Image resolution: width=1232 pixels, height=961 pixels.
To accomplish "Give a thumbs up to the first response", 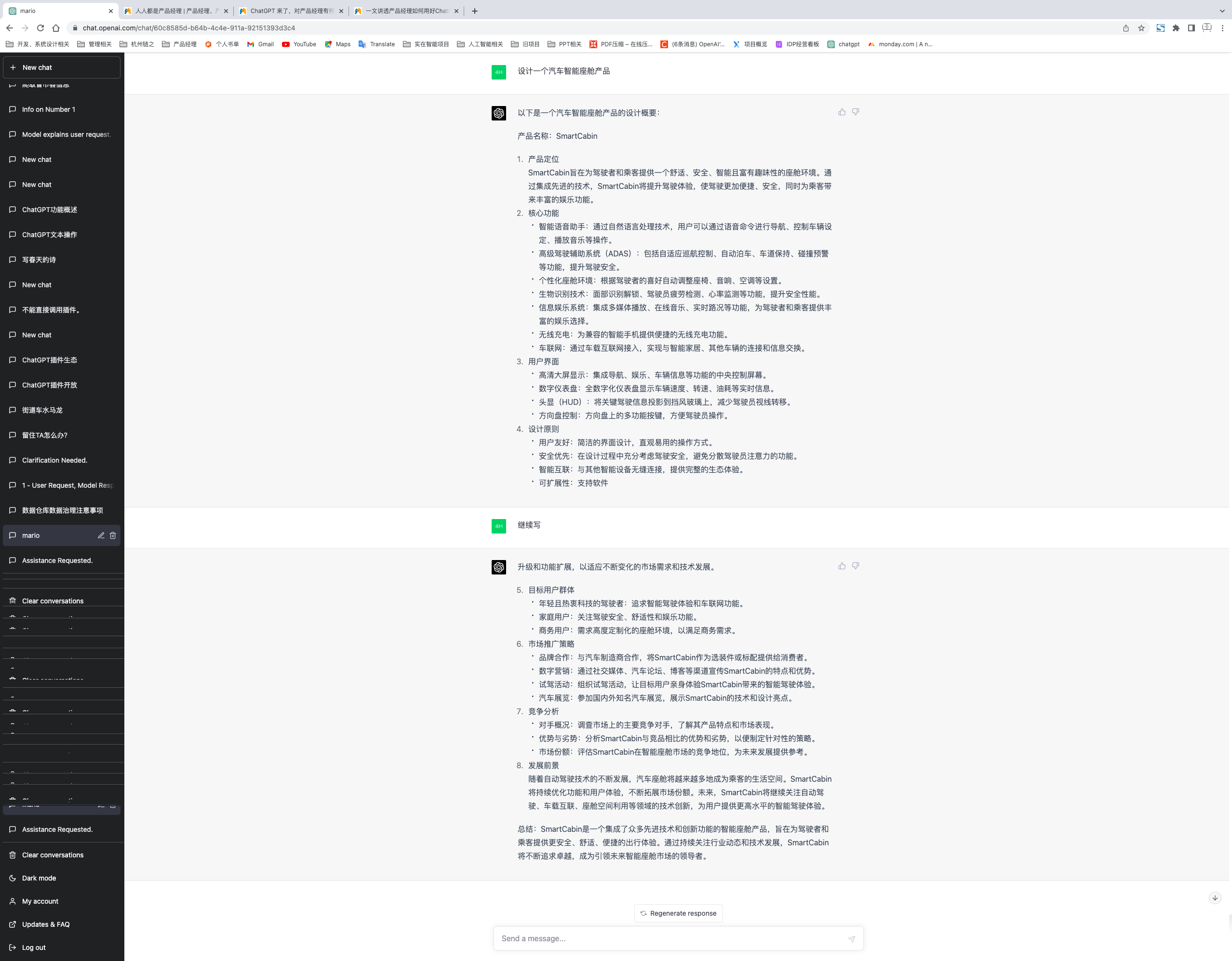I will 842,112.
